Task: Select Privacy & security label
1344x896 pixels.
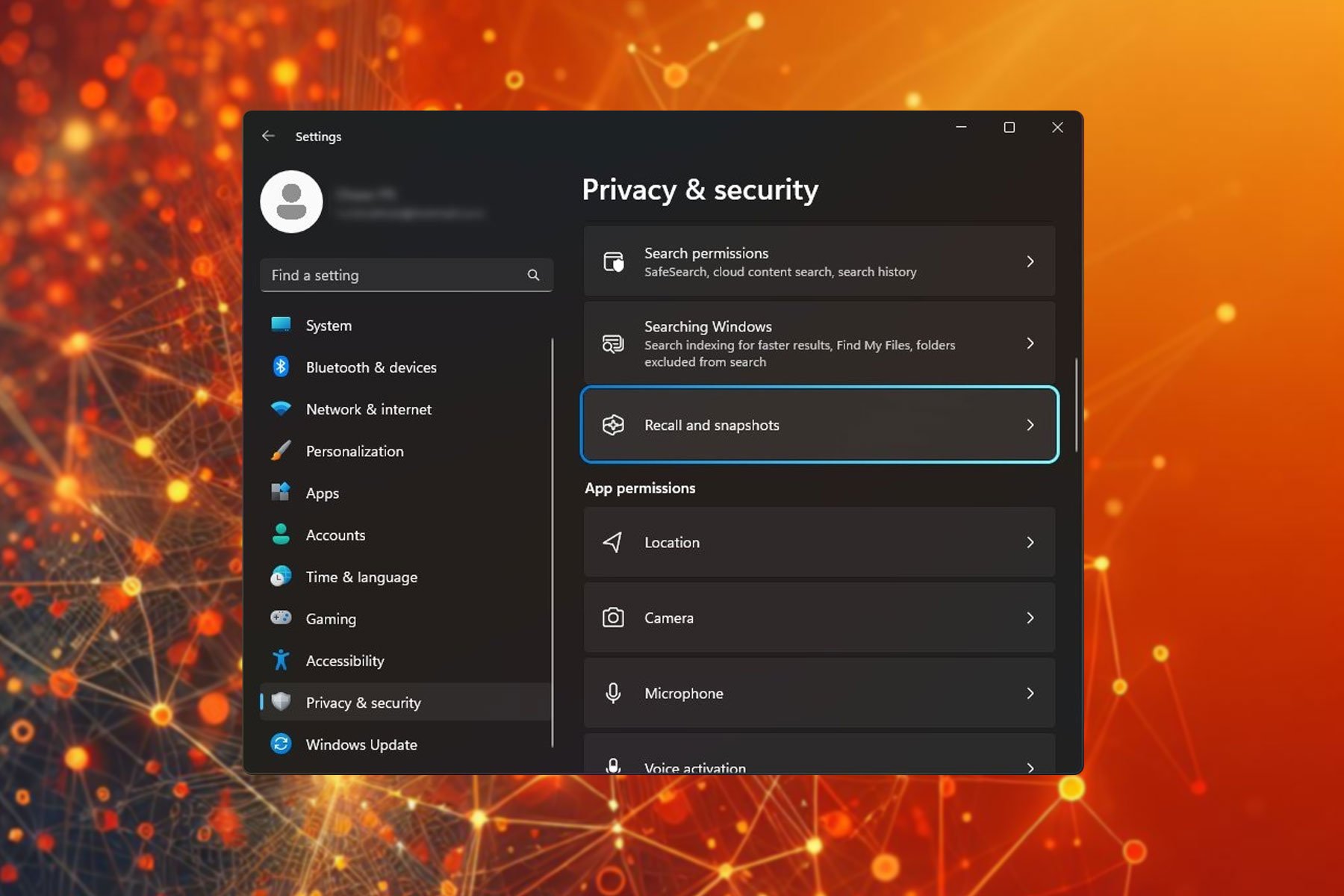Action: click(363, 703)
